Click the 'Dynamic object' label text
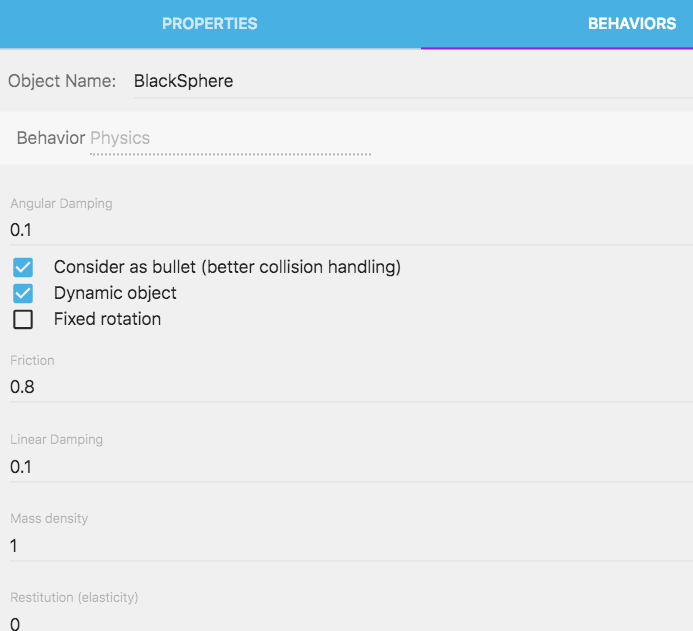Screen dimensions: 693x631 tap(115, 293)
